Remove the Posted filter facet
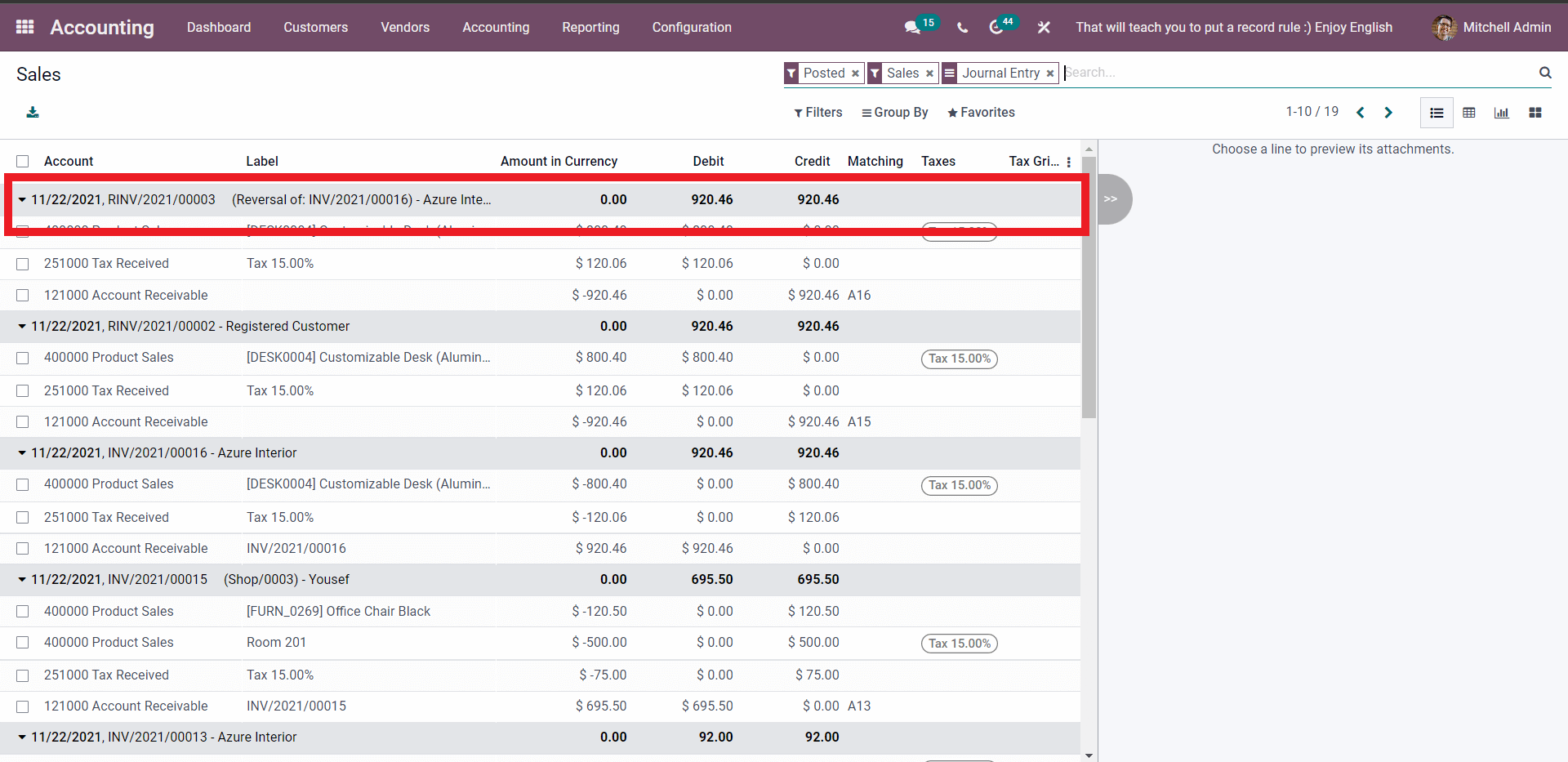This screenshot has height=762, width=1568. [x=855, y=74]
